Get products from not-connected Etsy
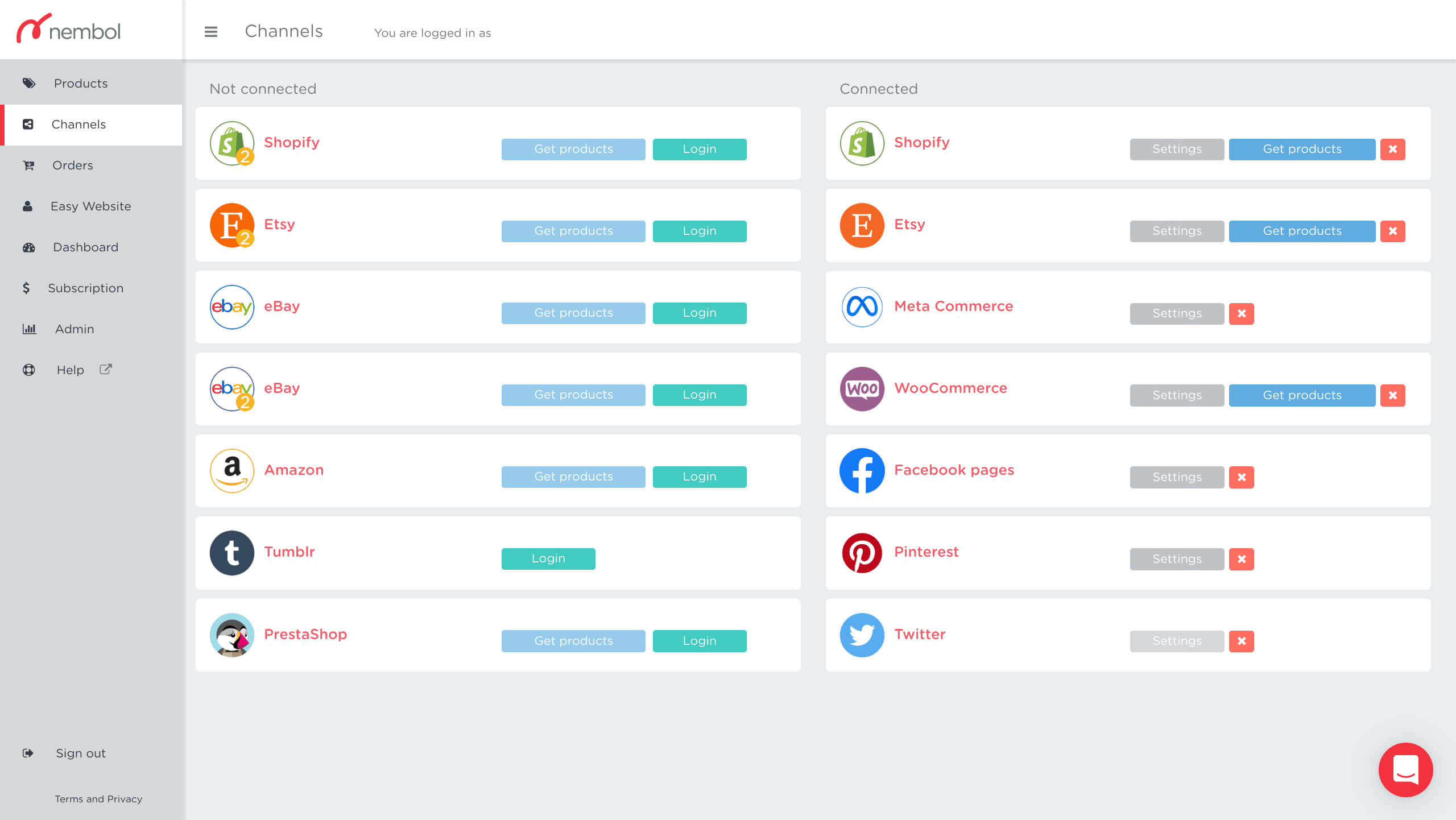Image resolution: width=1456 pixels, height=820 pixels. tap(573, 231)
